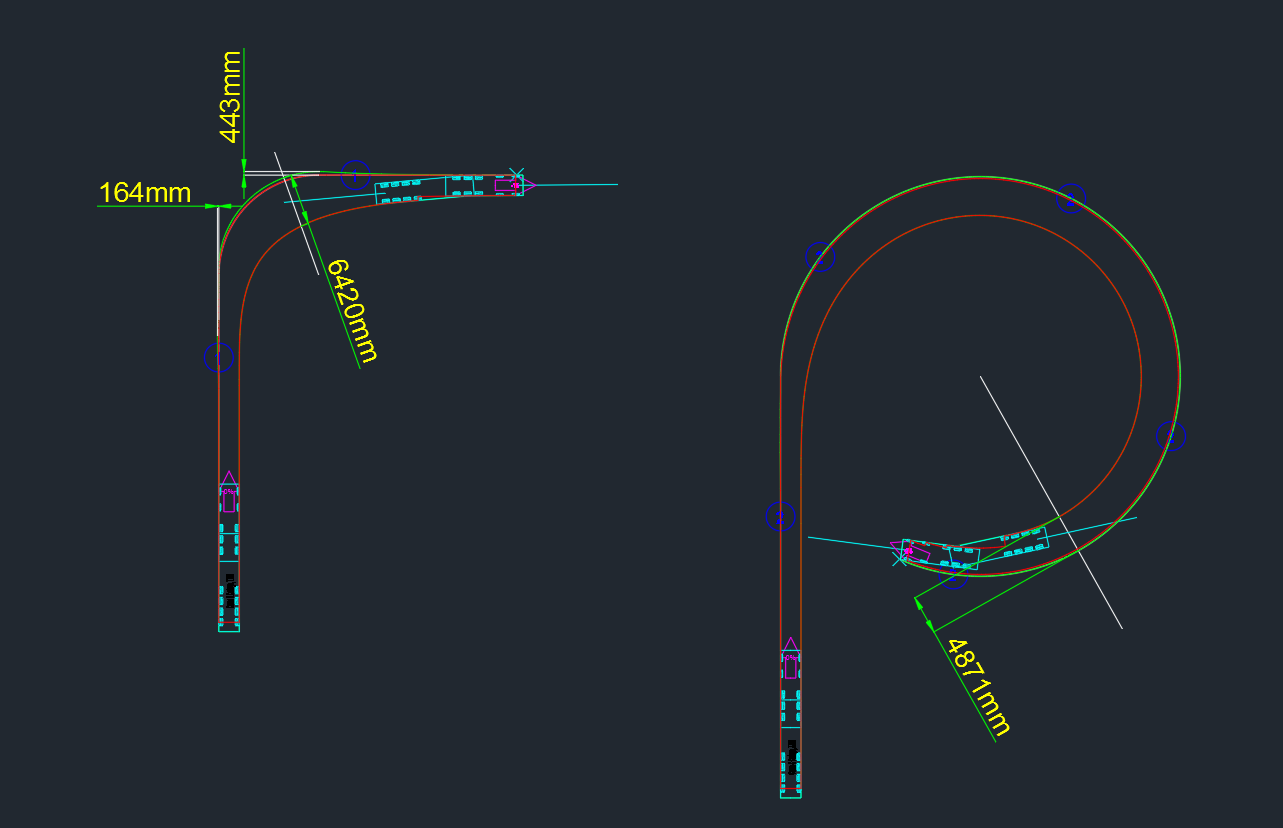This screenshot has width=1283, height=828.
Task: Select the long white diagonal line inside loop
Action: 1051,502
